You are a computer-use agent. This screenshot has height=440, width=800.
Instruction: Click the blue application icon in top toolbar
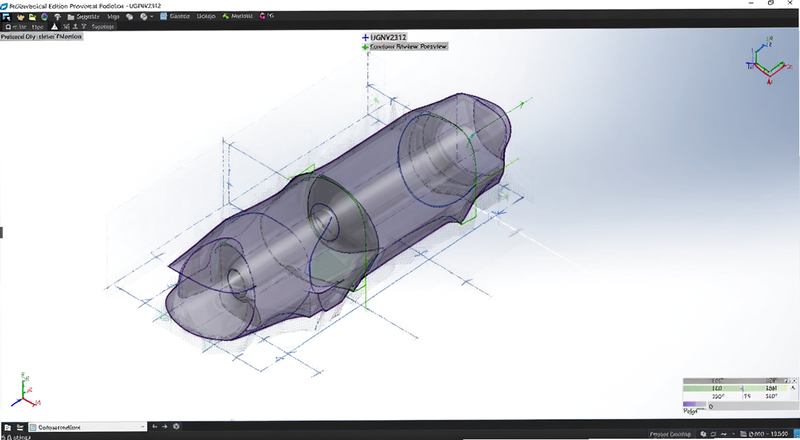(6, 16)
